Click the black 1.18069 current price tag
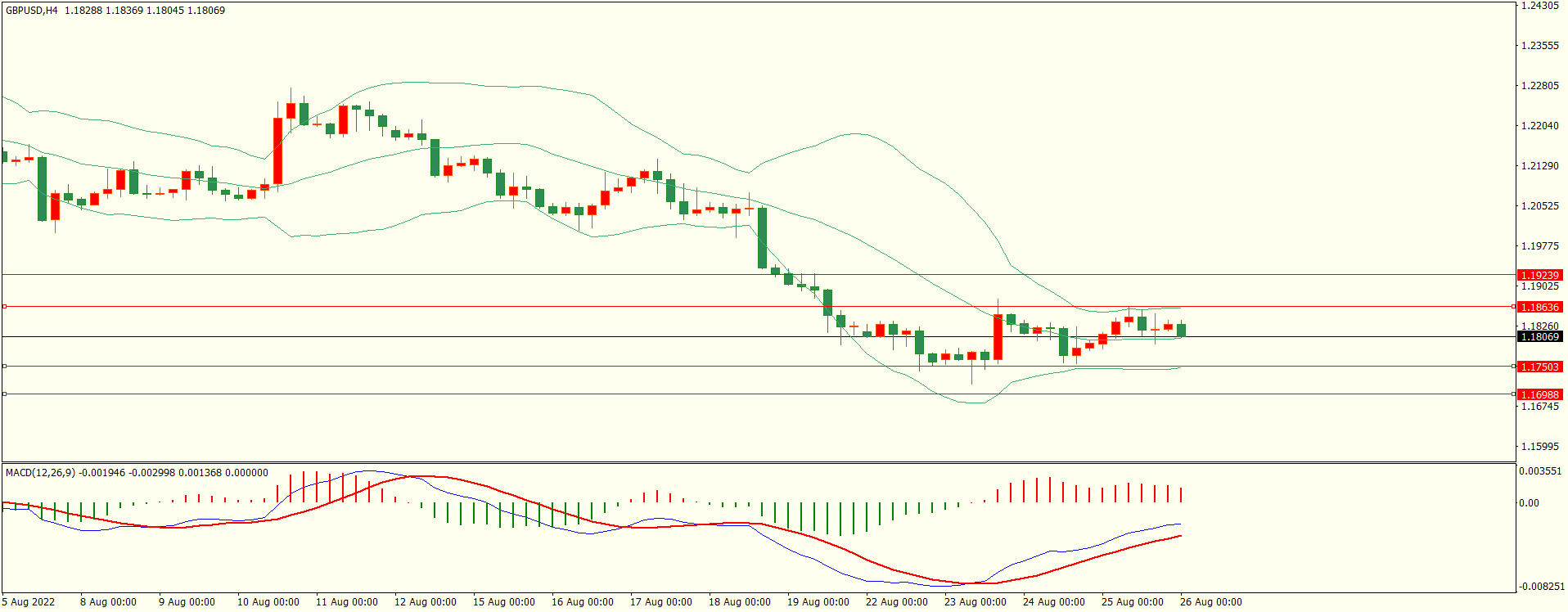1568x612 pixels. click(x=1539, y=336)
